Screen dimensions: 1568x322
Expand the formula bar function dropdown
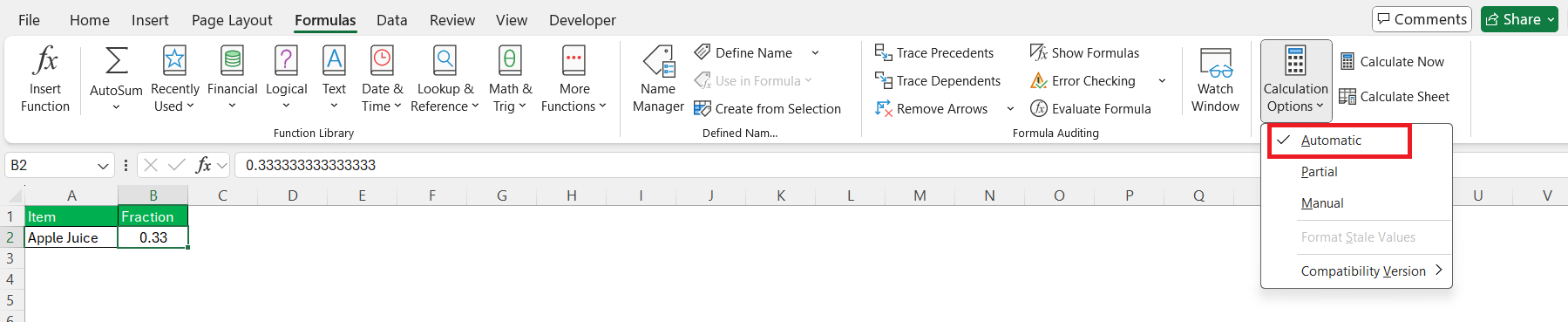[222, 165]
